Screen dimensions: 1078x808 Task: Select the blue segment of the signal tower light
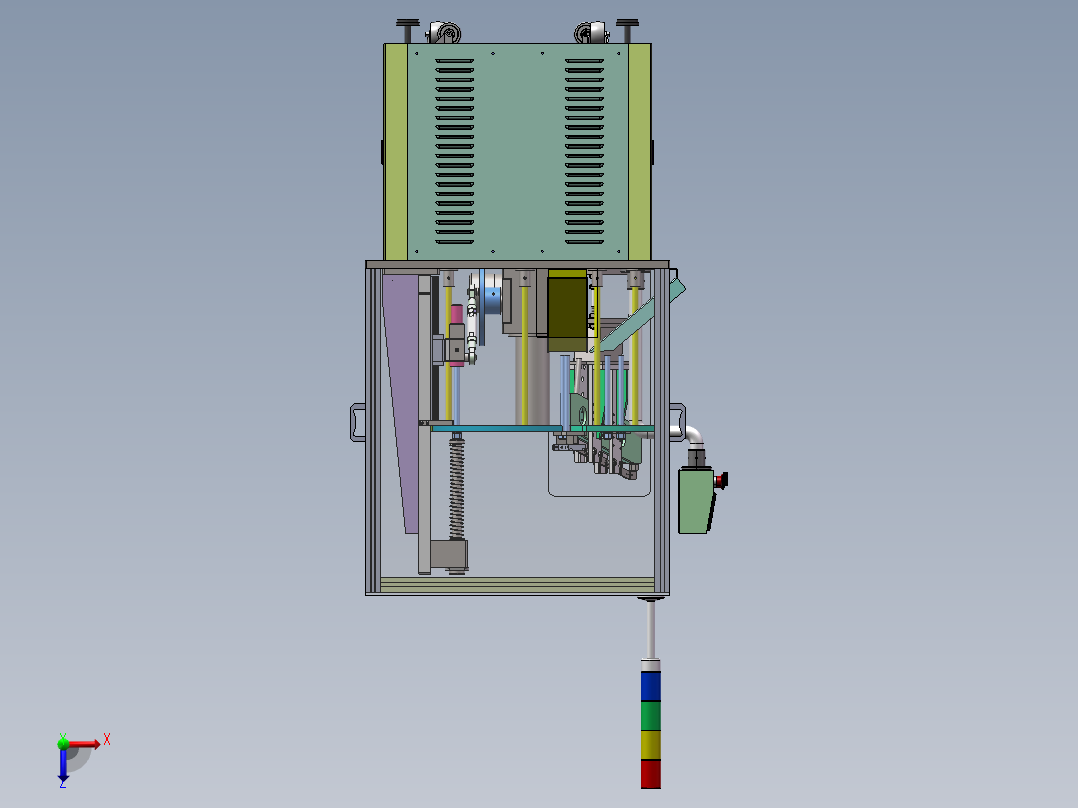[650, 686]
